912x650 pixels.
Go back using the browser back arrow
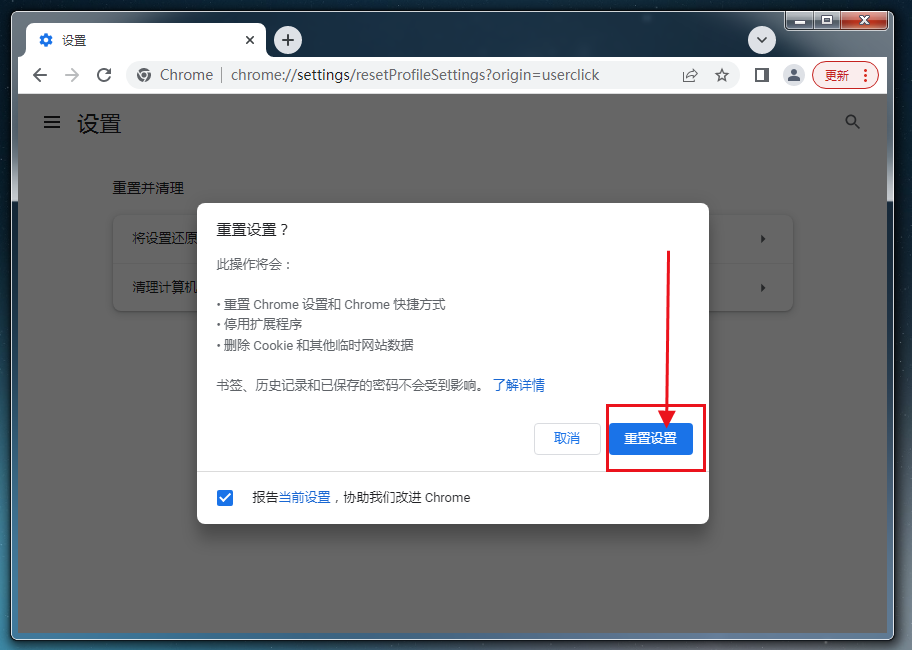40,75
